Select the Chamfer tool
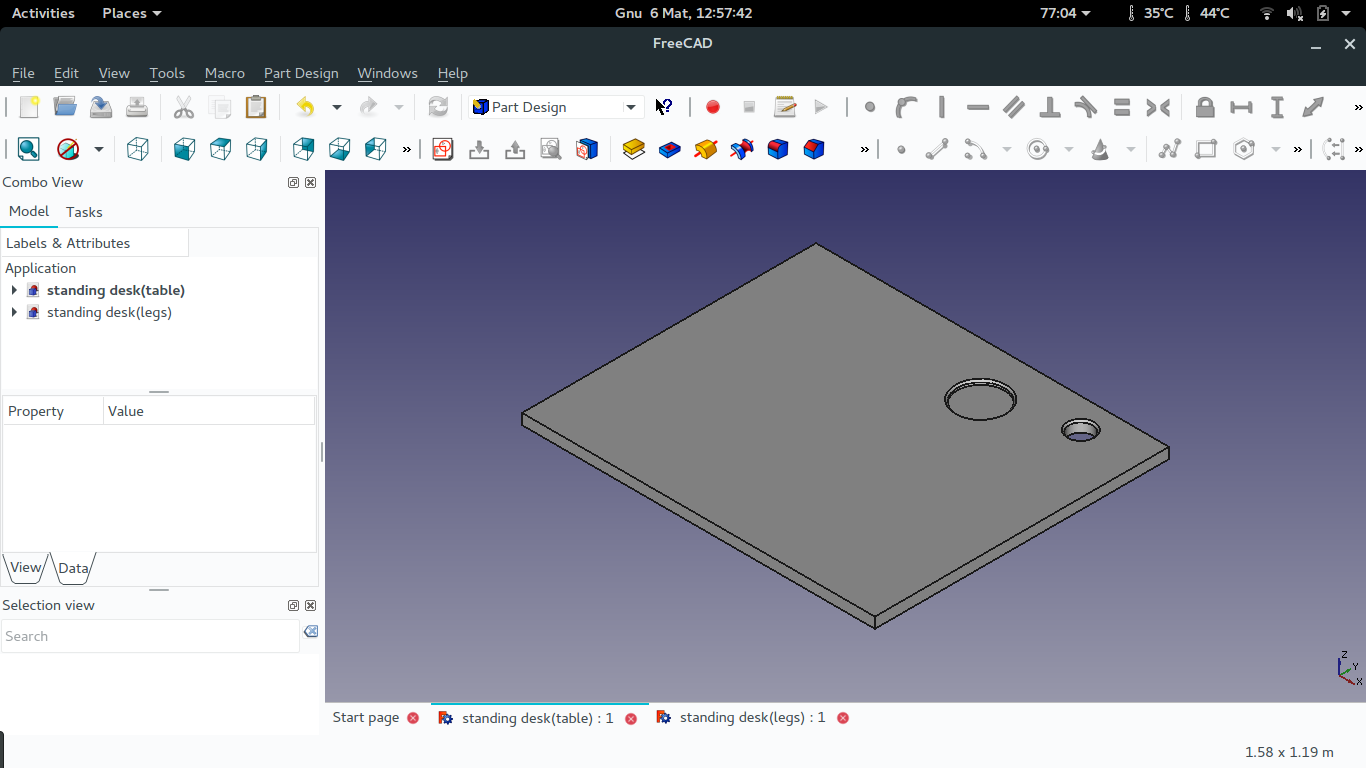Image resolution: width=1366 pixels, height=768 pixels. [813, 148]
